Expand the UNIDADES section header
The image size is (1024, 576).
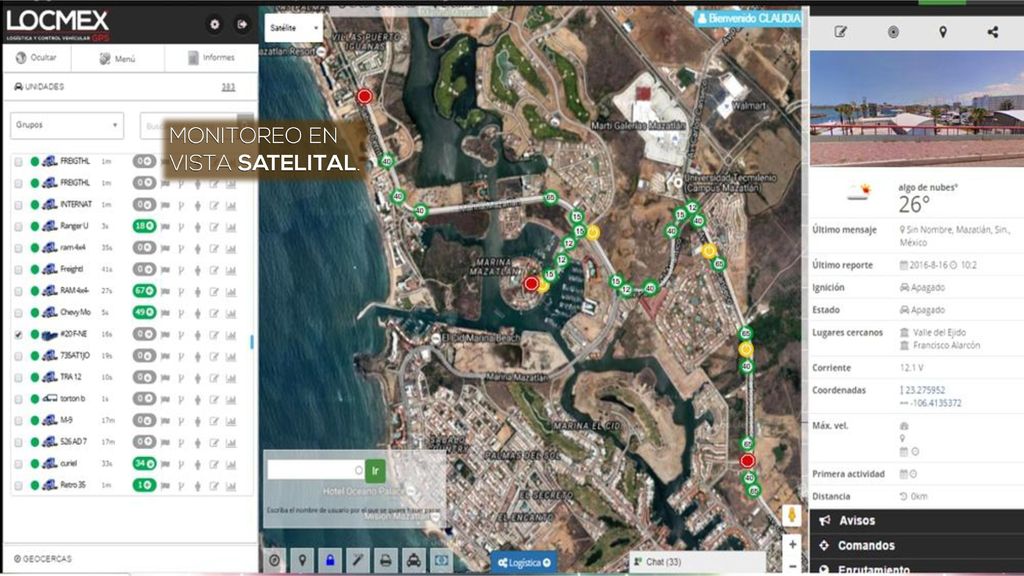(39, 86)
